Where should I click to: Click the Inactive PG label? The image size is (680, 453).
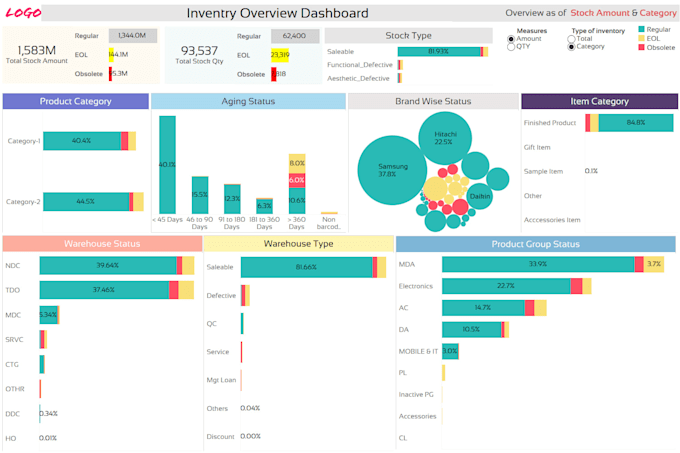(416, 394)
